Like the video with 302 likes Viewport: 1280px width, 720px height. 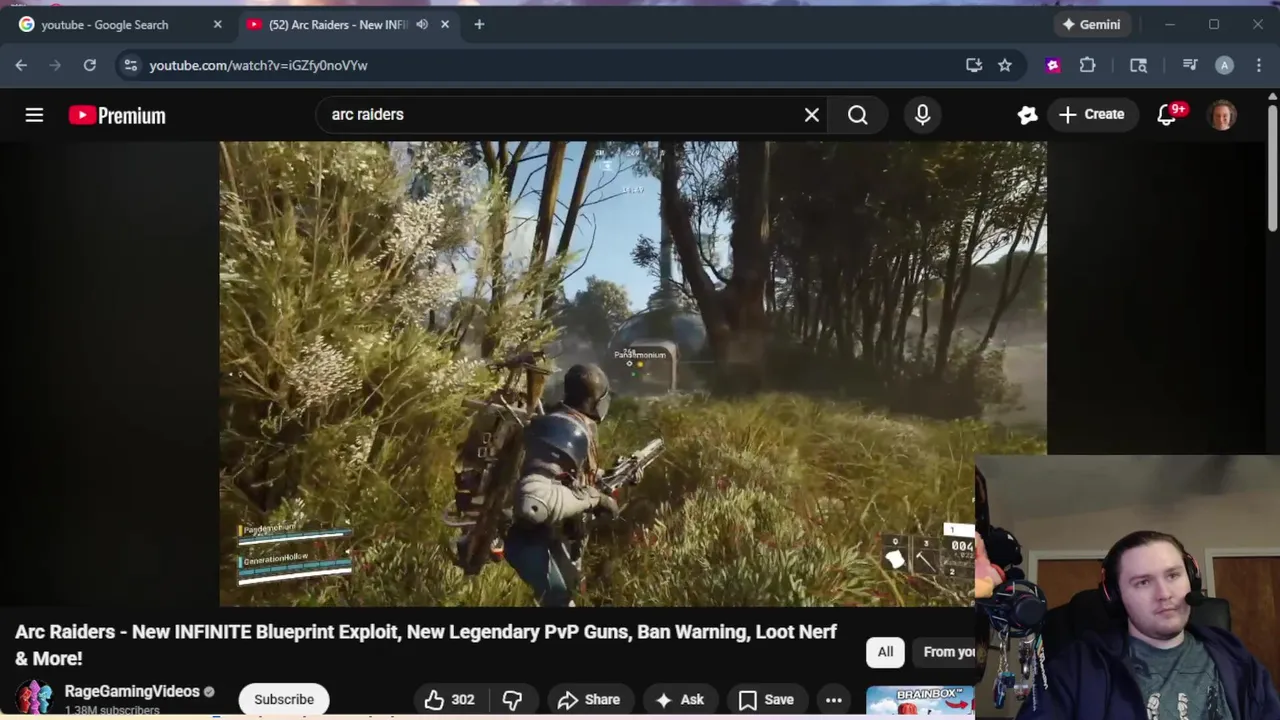pos(449,700)
